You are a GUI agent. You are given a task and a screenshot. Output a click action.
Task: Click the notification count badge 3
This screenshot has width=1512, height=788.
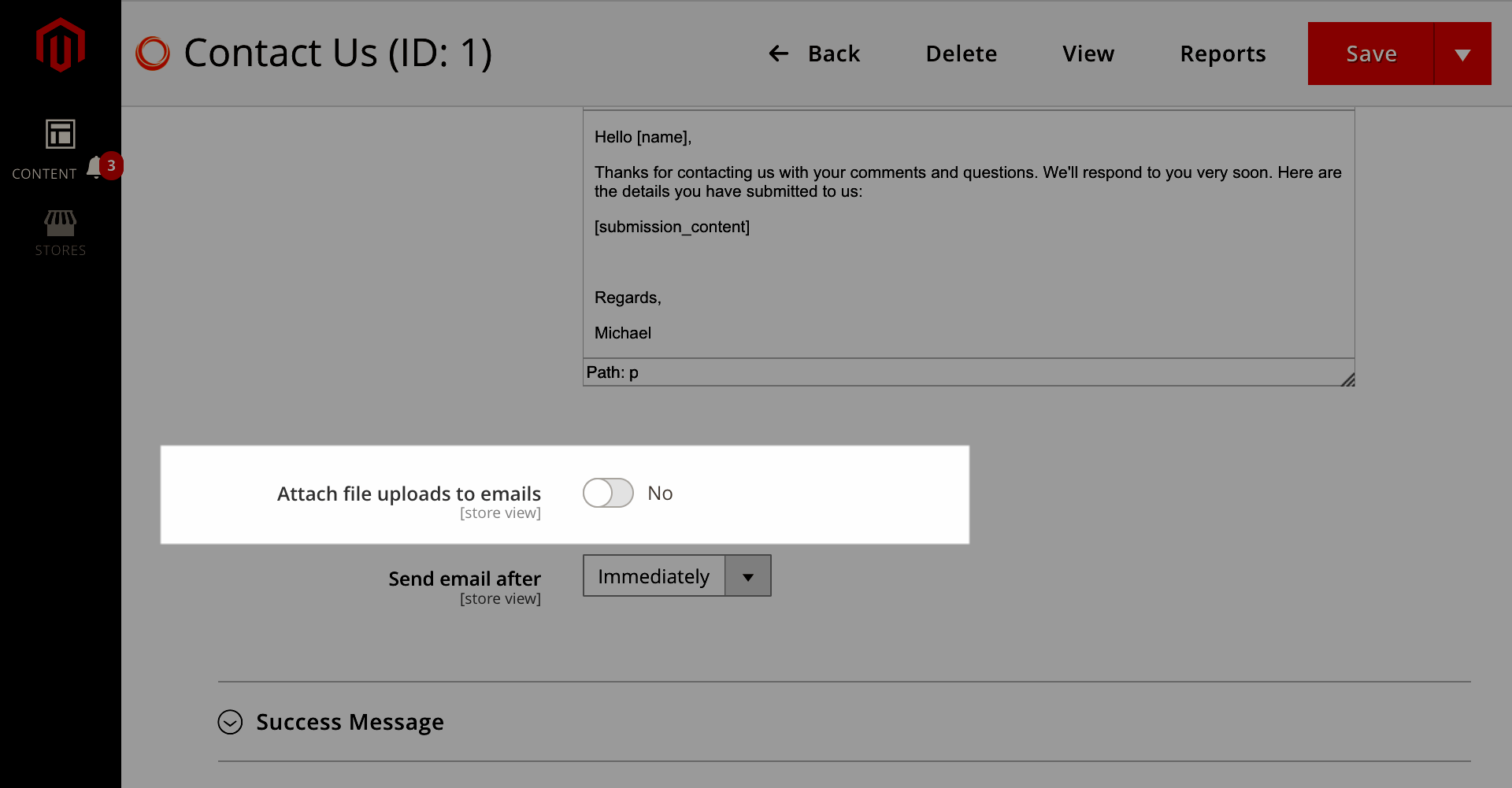point(111,165)
